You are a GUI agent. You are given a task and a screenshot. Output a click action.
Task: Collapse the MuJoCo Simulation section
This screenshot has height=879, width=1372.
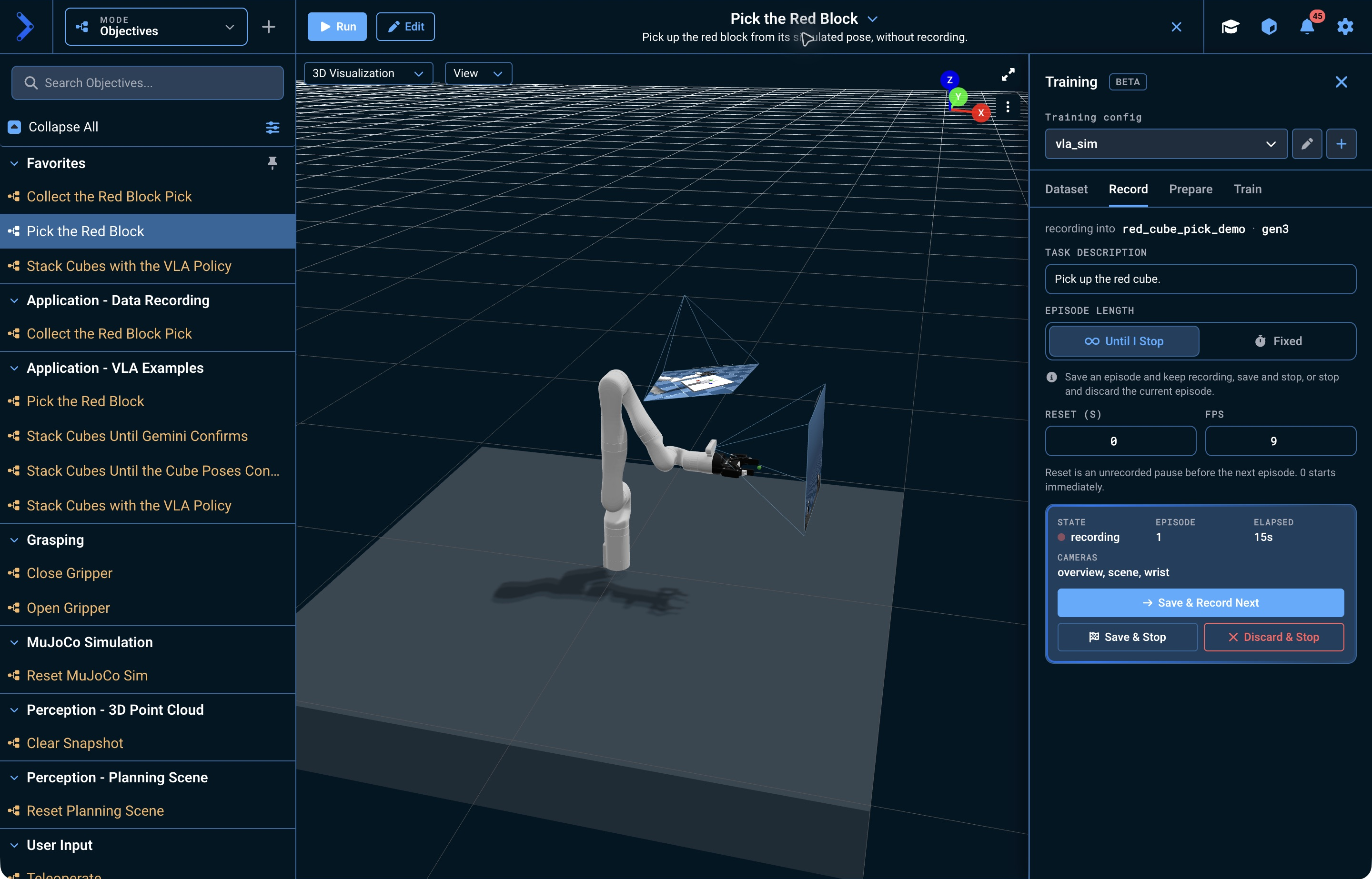[x=14, y=642]
